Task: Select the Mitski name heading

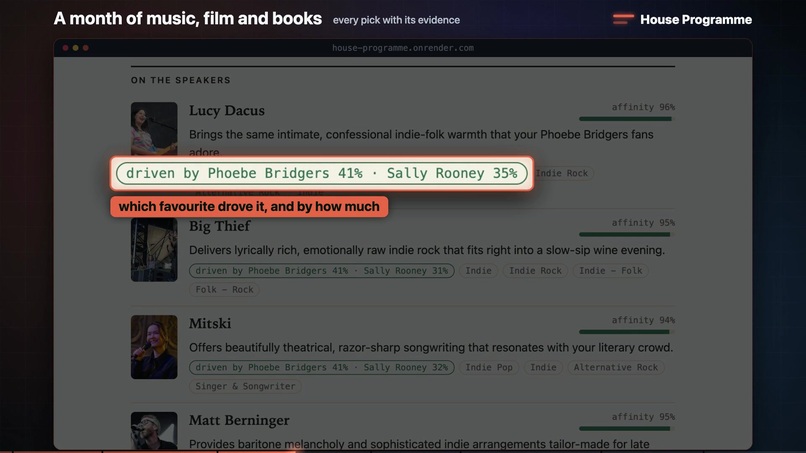Action: coord(210,323)
